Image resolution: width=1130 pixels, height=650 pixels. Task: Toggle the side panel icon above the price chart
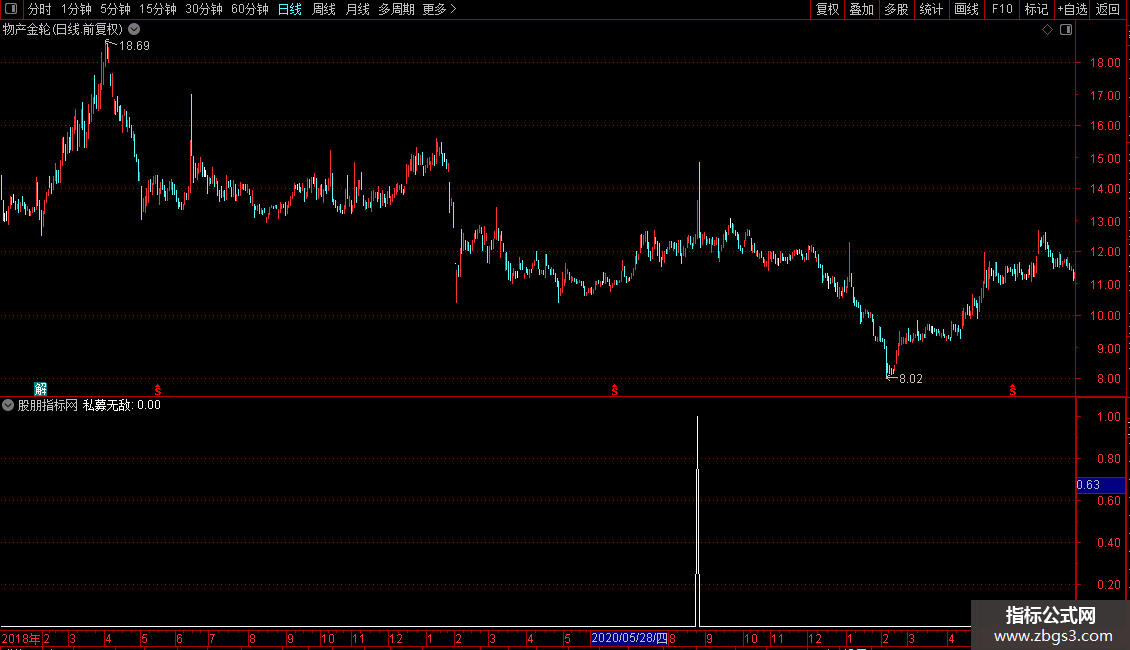1066,30
